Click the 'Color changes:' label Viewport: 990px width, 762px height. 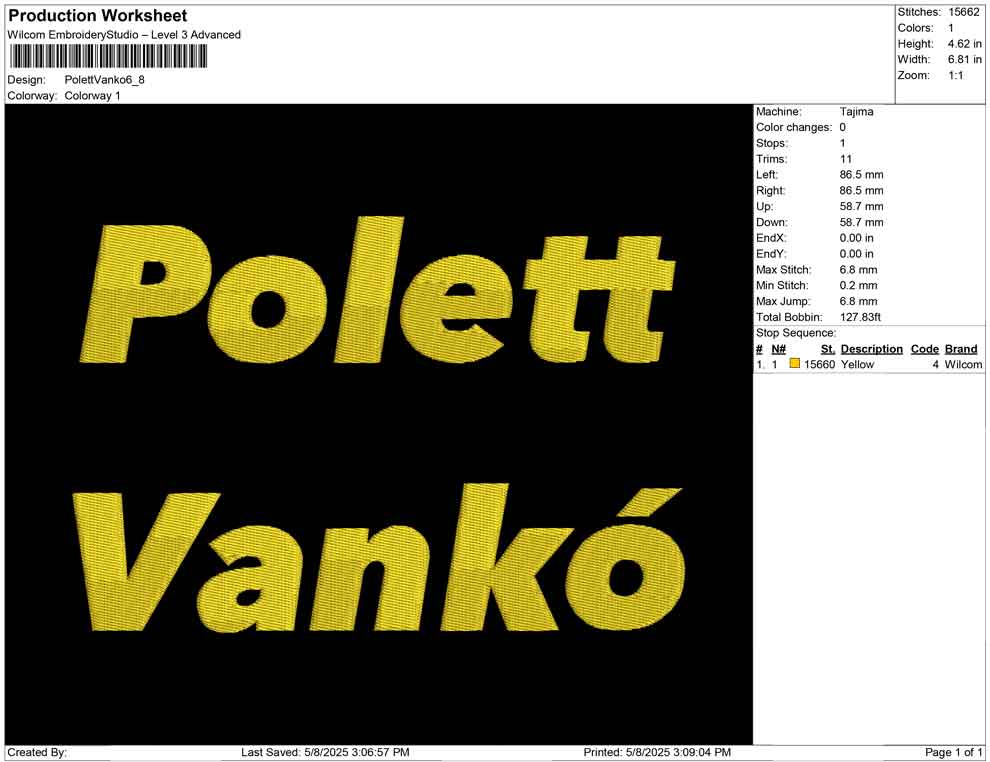pyautogui.click(x=794, y=128)
